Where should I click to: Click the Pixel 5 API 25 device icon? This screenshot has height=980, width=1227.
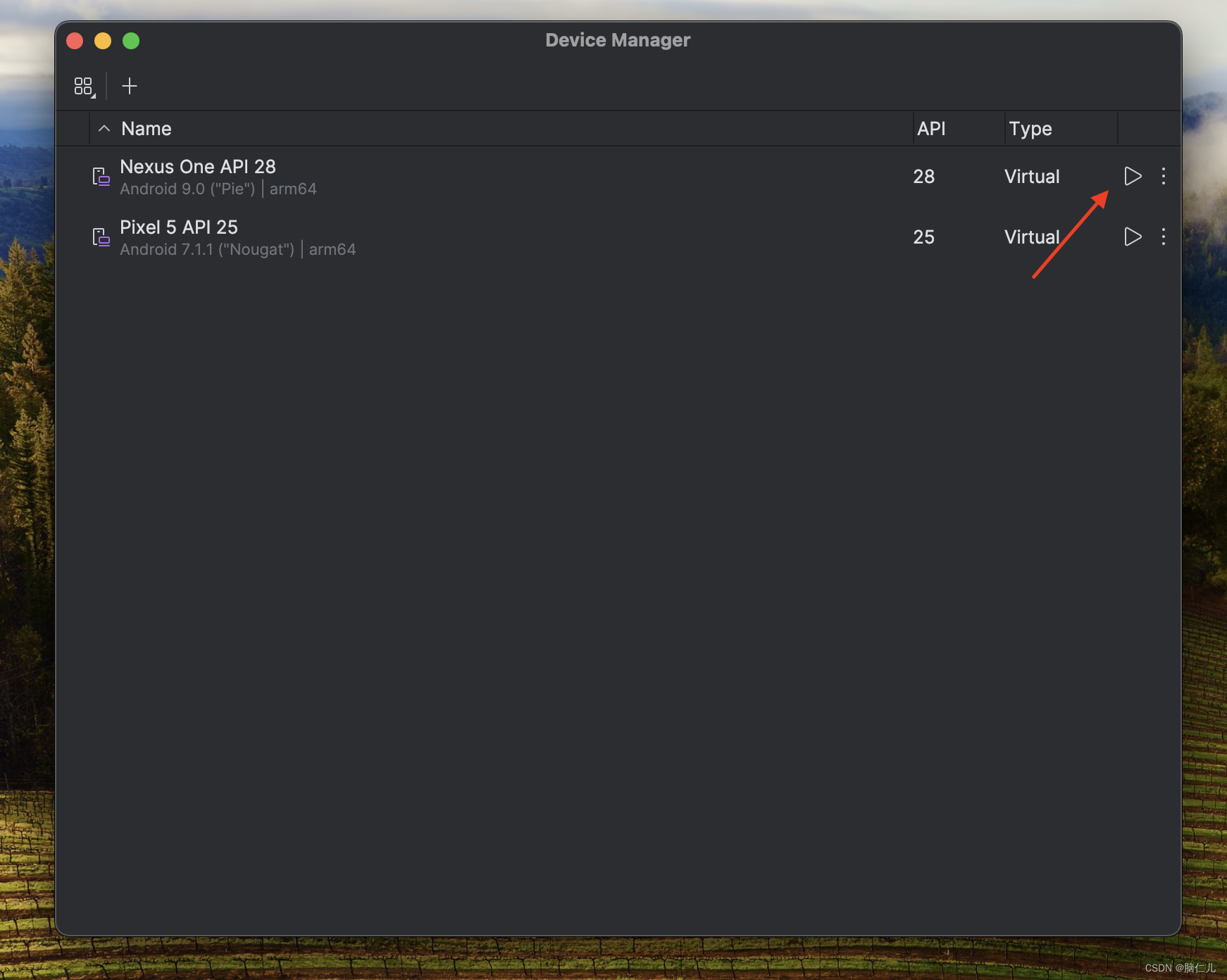pyautogui.click(x=101, y=237)
